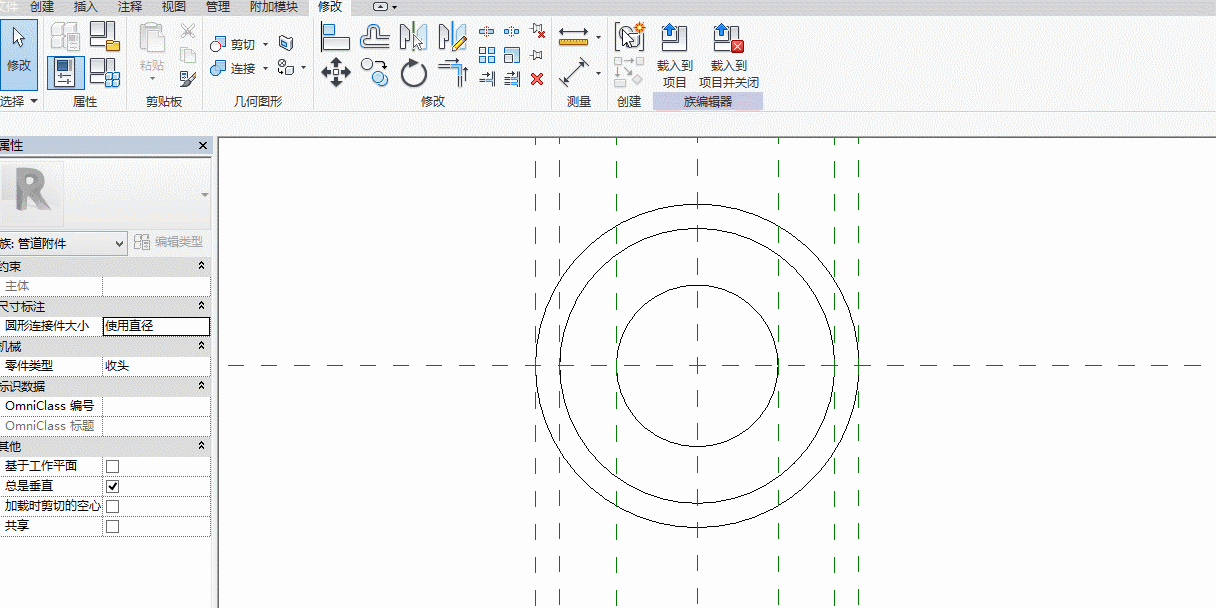Image resolution: width=1216 pixels, height=608 pixels.
Task: Select the Align tool icon
Action: 335,37
